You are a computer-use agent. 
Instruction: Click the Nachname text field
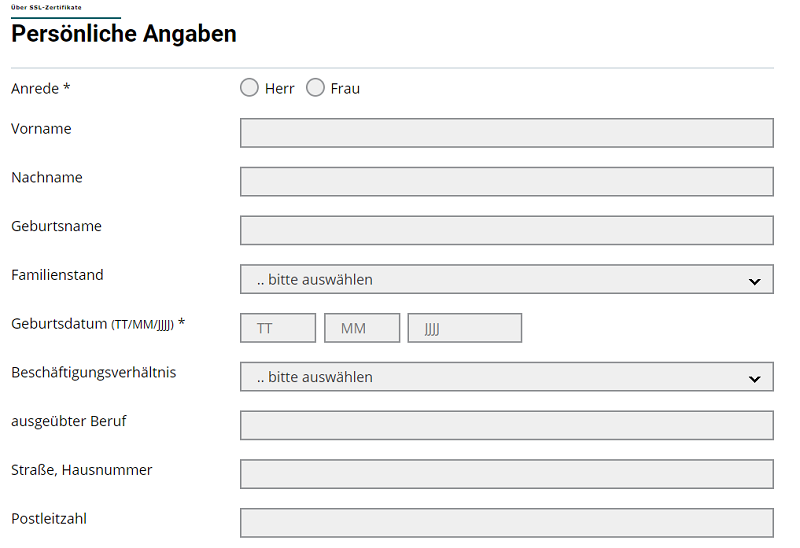coord(507,181)
